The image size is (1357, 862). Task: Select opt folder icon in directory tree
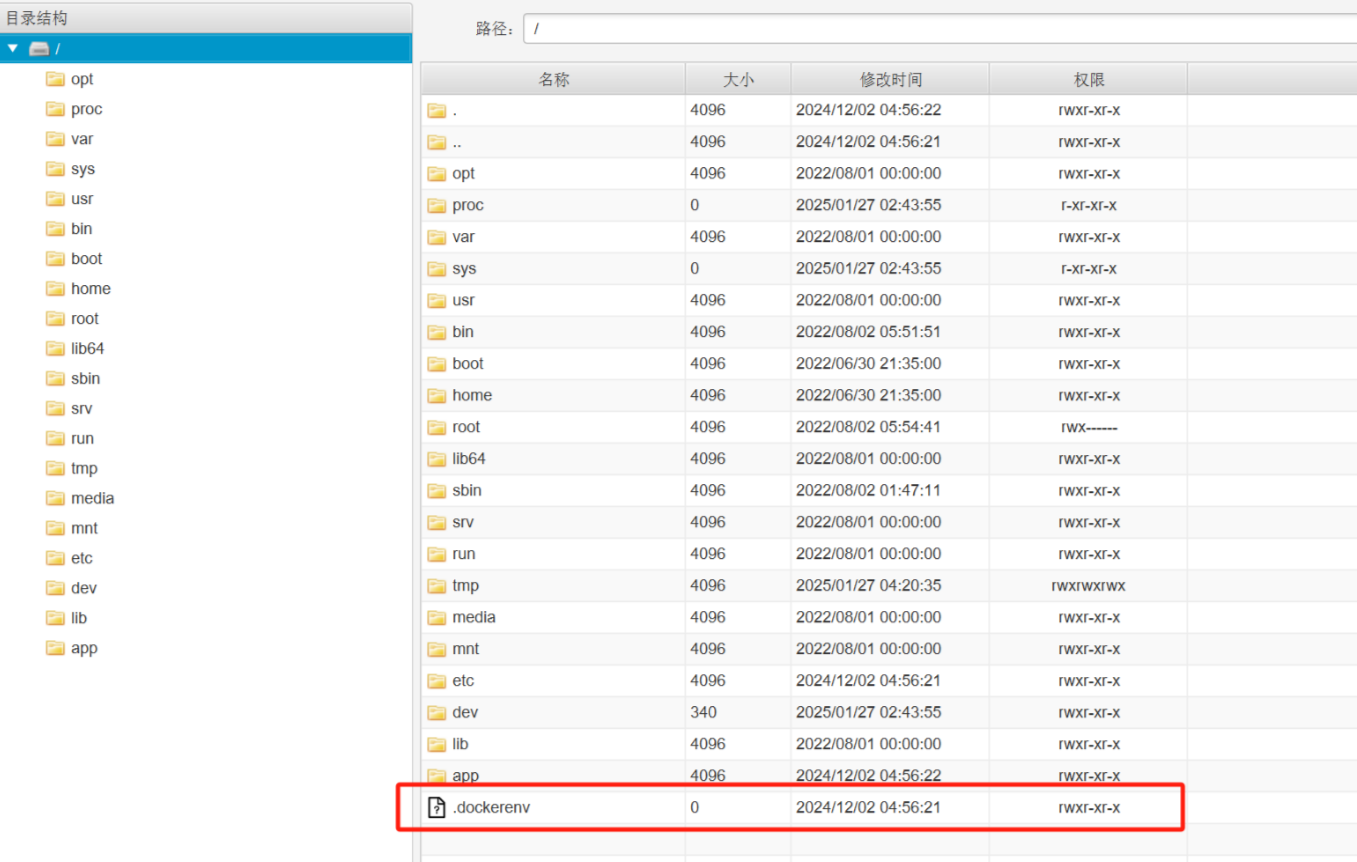click(x=55, y=79)
